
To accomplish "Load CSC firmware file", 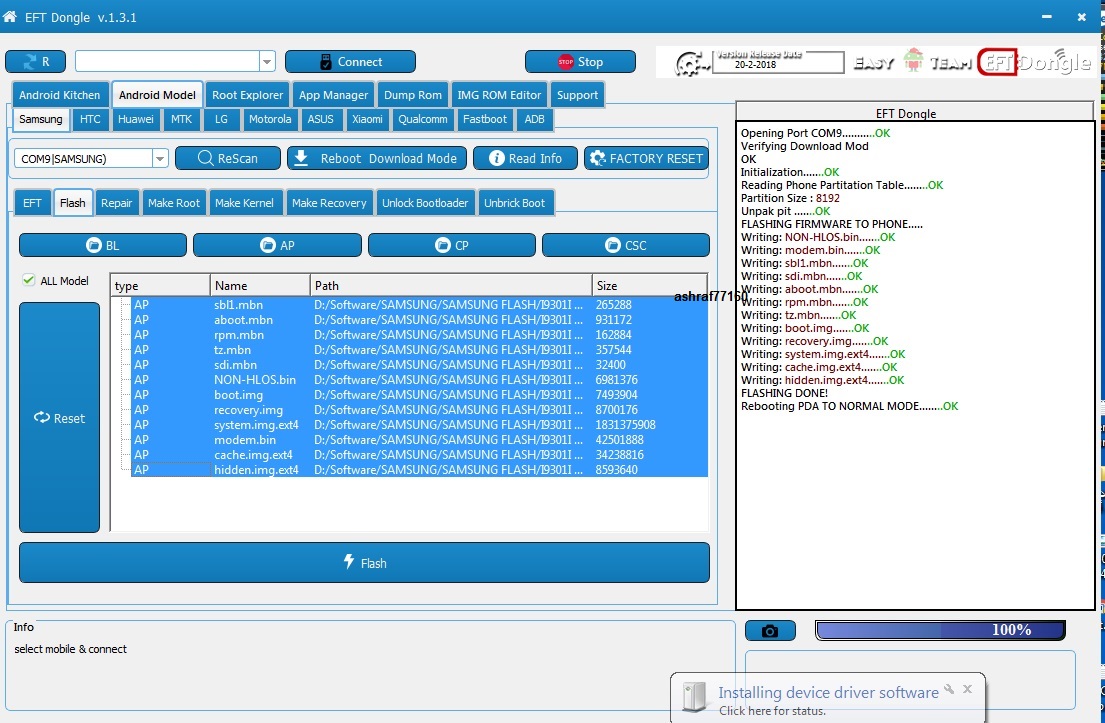I will tap(626, 245).
